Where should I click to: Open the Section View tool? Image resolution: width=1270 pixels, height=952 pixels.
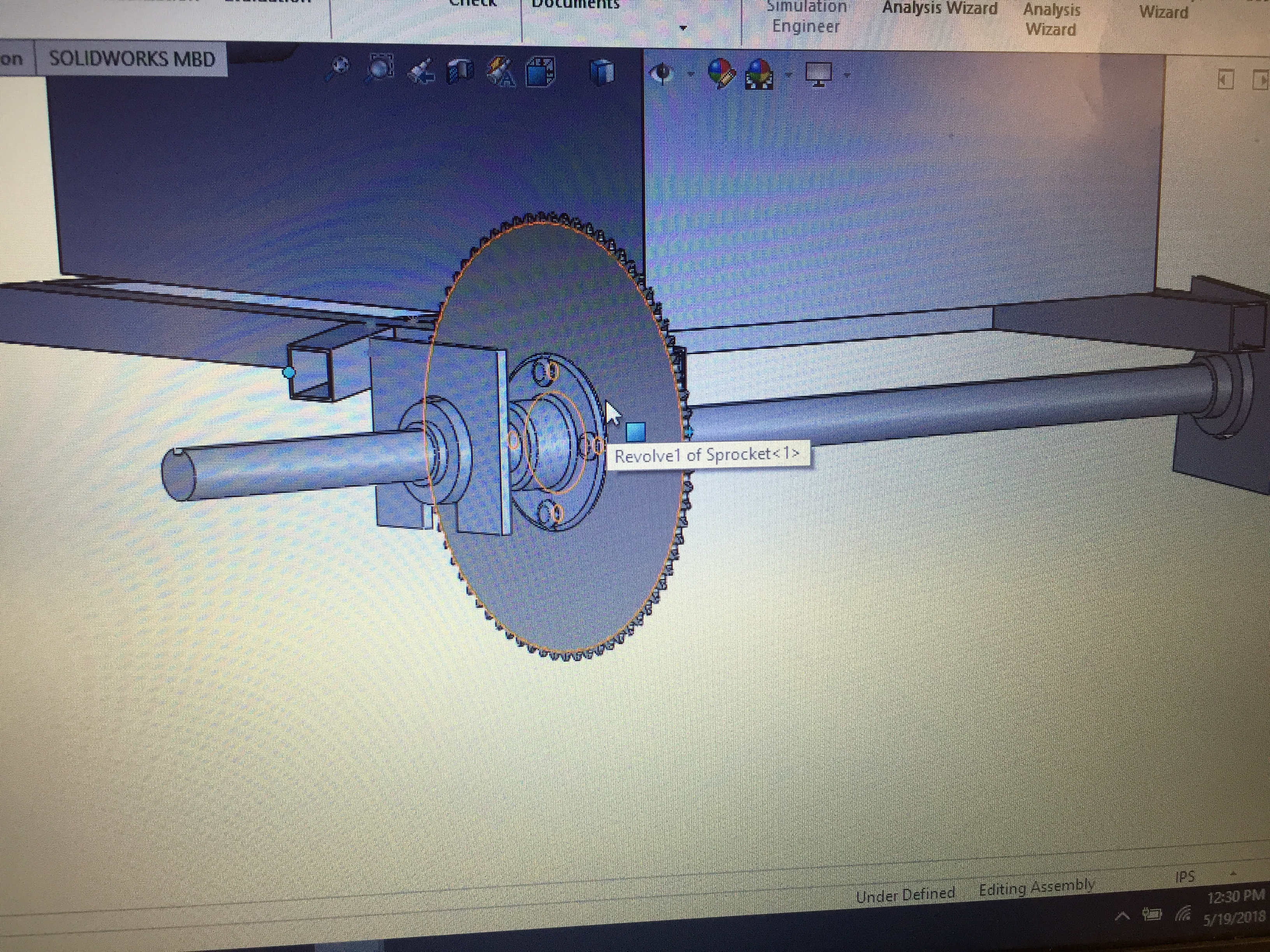460,71
